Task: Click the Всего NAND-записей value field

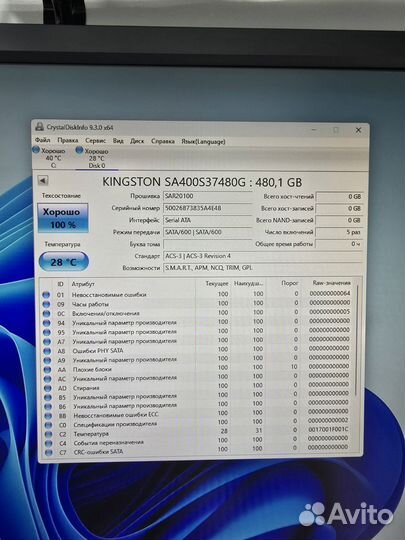Action: 339,220
